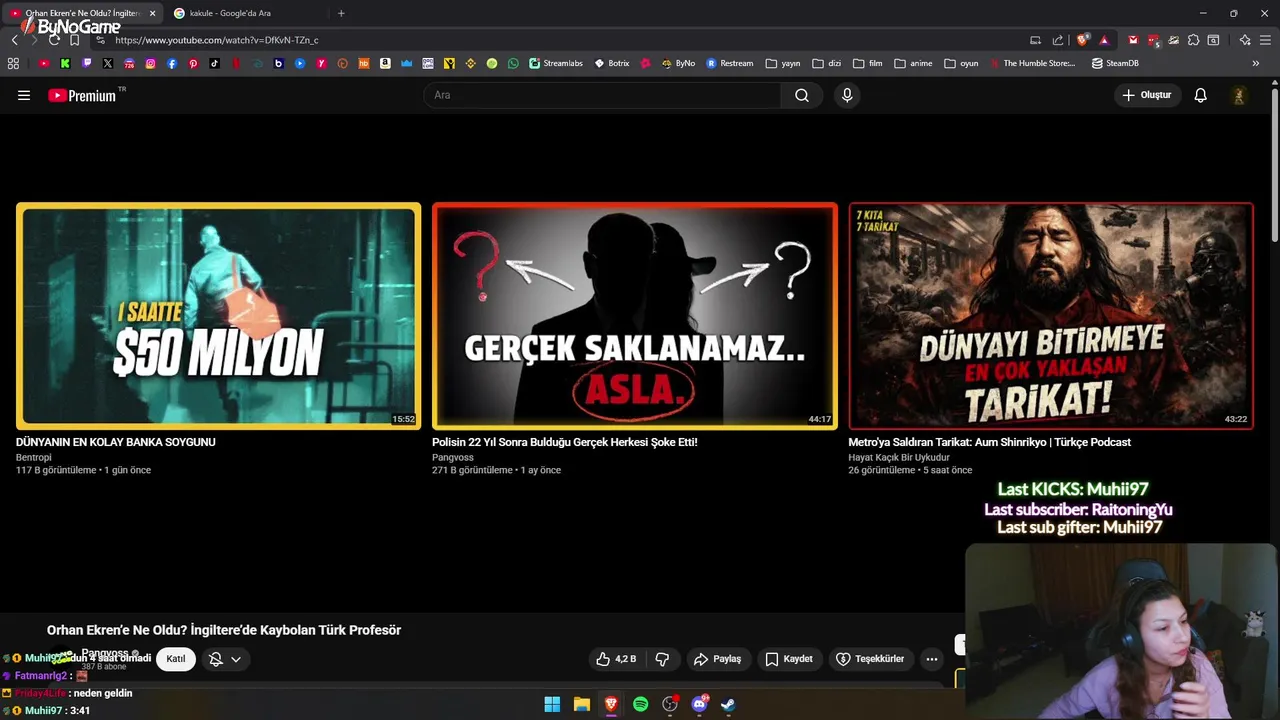Image resolution: width=1280 pixels, height=720 pixels.
Task: Open the Windows Start menu
Action: [x=552, y=704]
